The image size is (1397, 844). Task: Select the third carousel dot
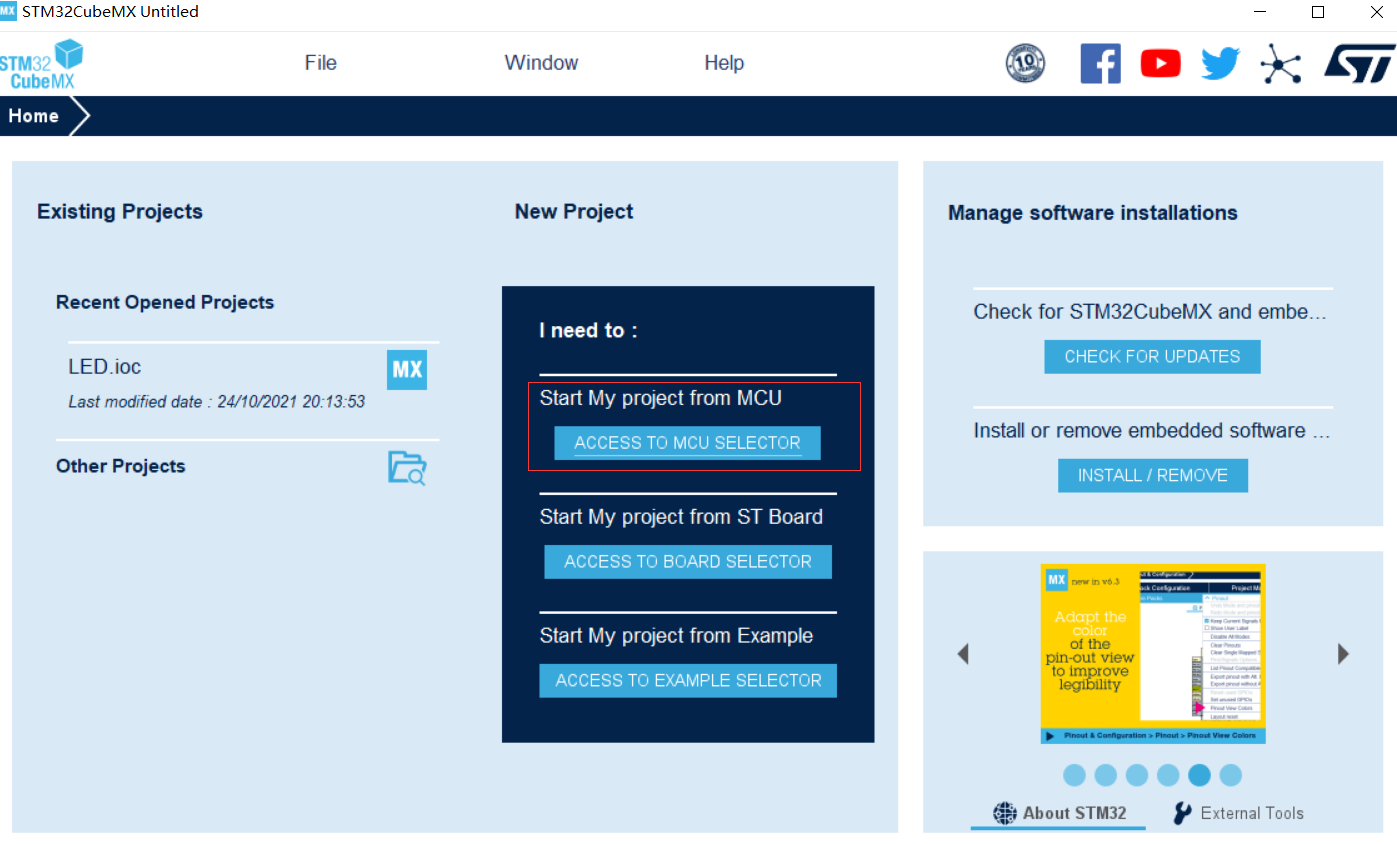tap(1137, 775)
